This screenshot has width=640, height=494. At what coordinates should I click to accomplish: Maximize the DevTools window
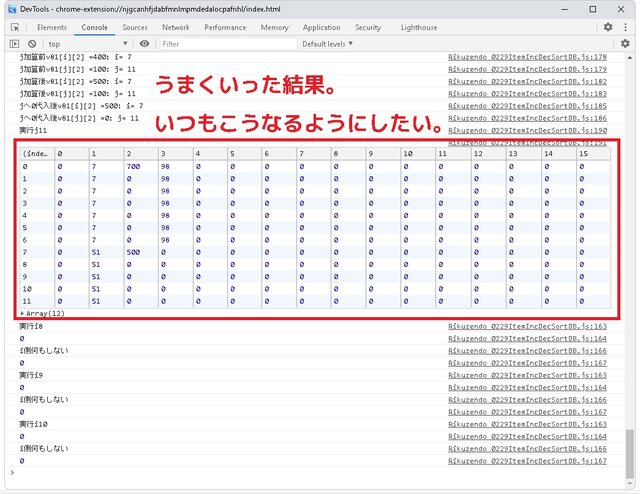click(x=593, y=9)
